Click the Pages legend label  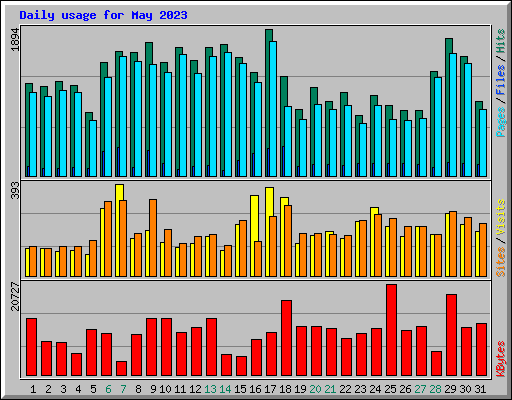[501, 122]
